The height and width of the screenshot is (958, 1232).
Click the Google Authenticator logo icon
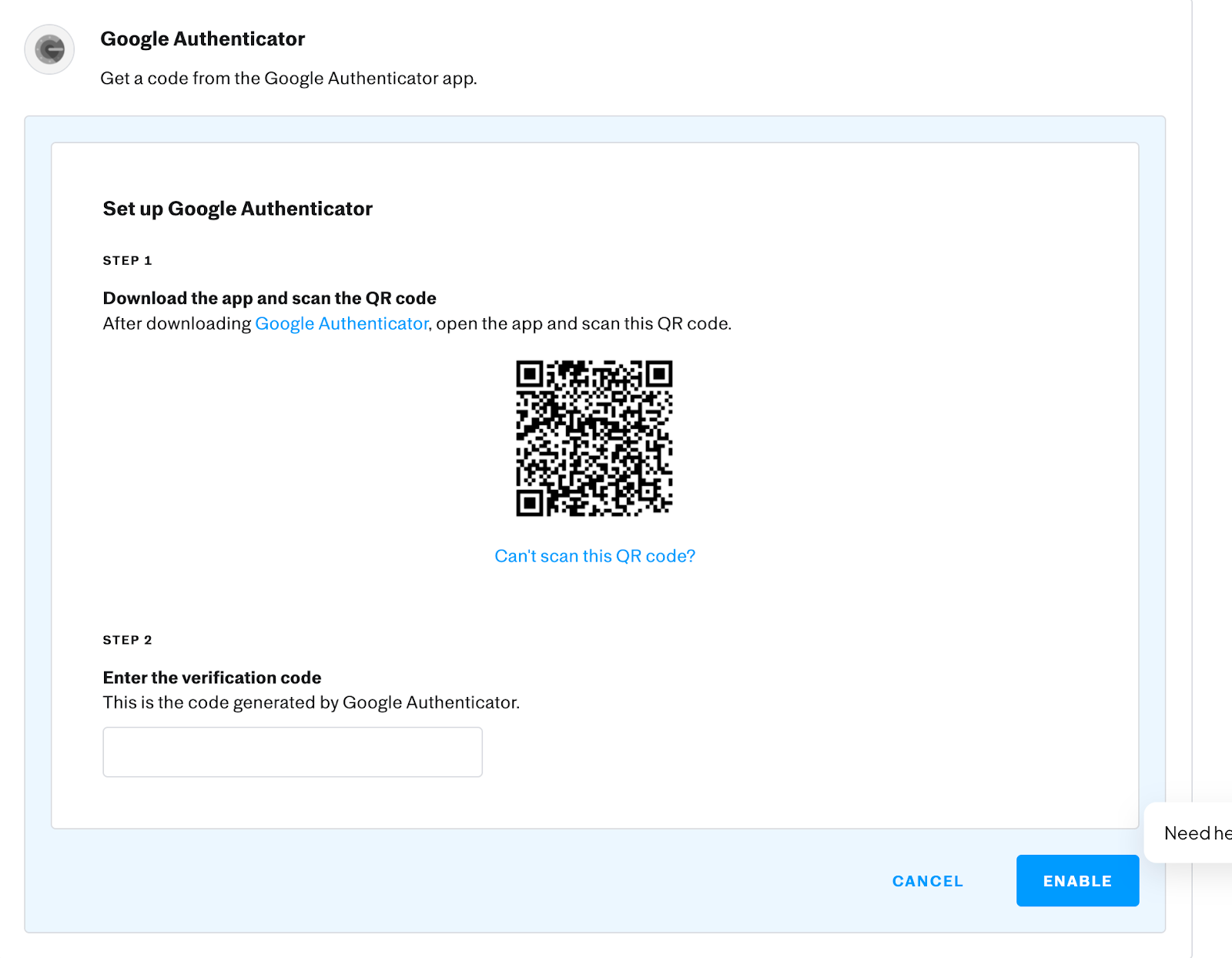[49, 49]
